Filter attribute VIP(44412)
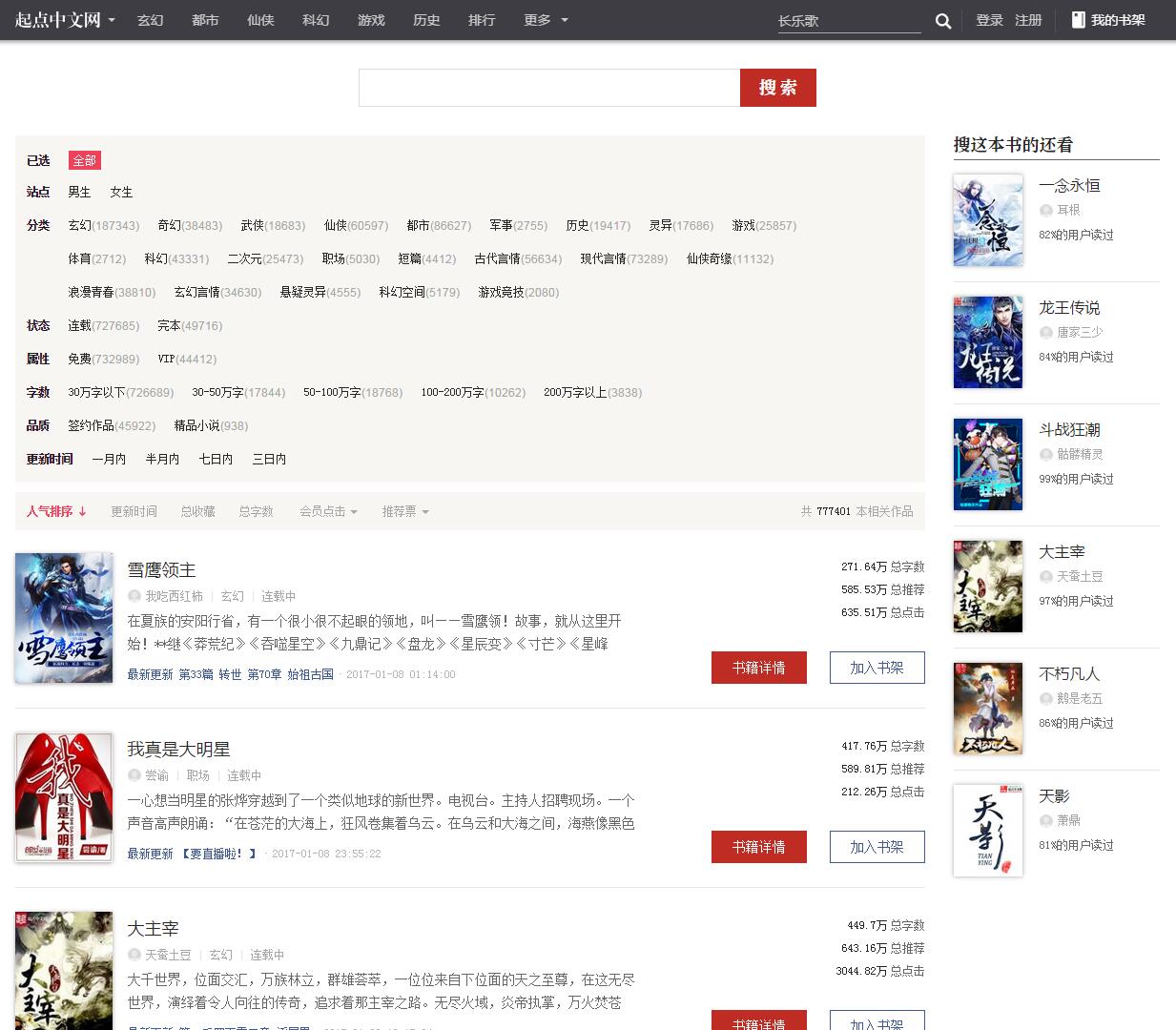This screenshot has height=1030, width=1176. click(187, 359)
